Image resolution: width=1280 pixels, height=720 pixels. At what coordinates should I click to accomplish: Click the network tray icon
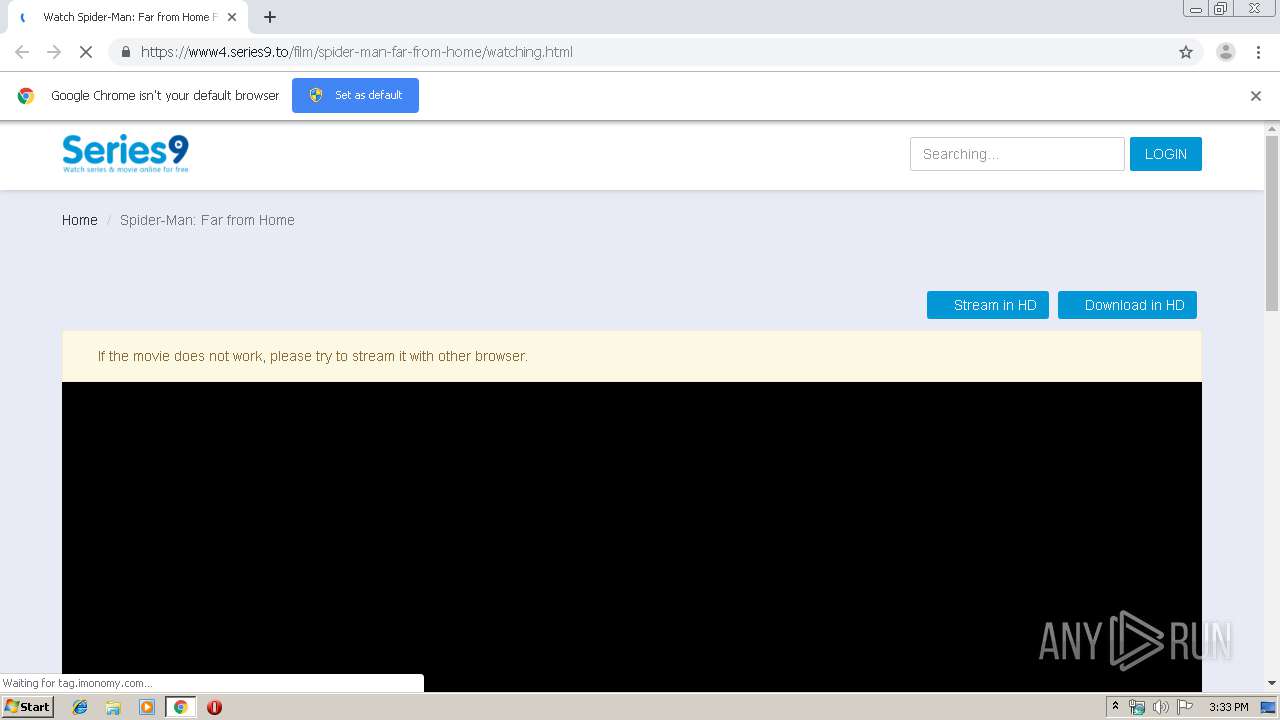click(x=1136, y=707)
